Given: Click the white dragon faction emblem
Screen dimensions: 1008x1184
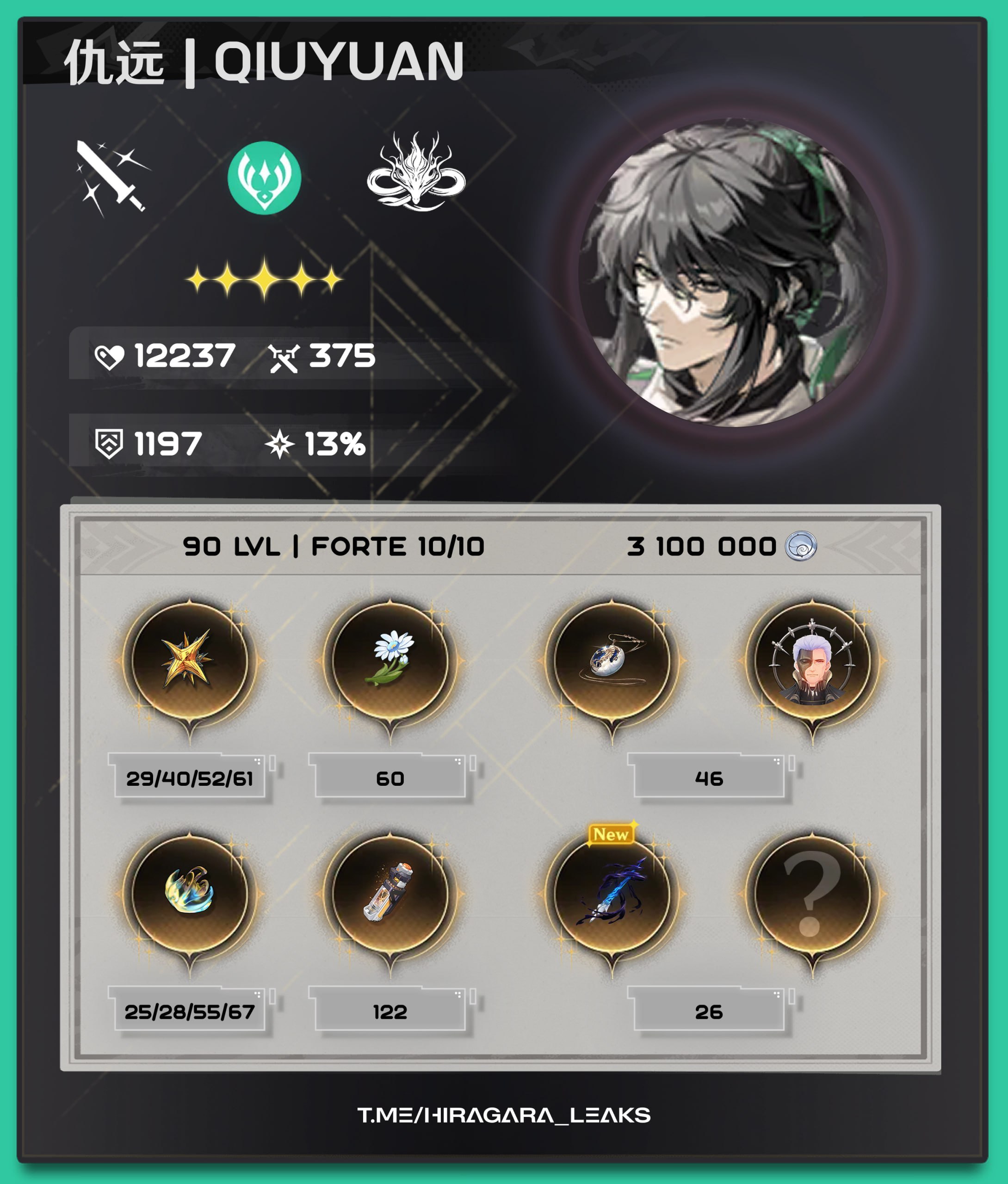Looking at the screenshot, I should (416, 171).
